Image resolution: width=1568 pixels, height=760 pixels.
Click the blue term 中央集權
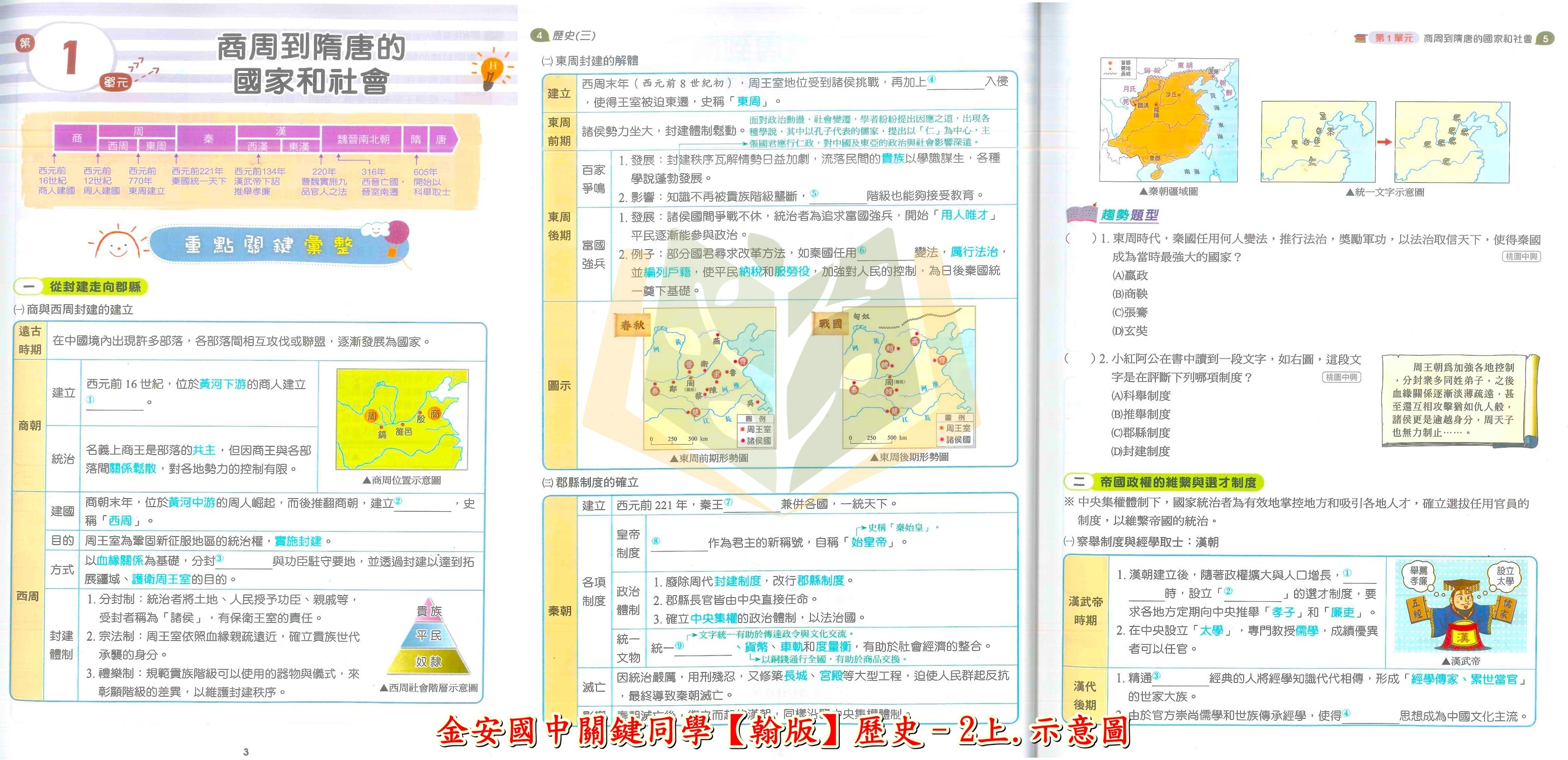714,619
